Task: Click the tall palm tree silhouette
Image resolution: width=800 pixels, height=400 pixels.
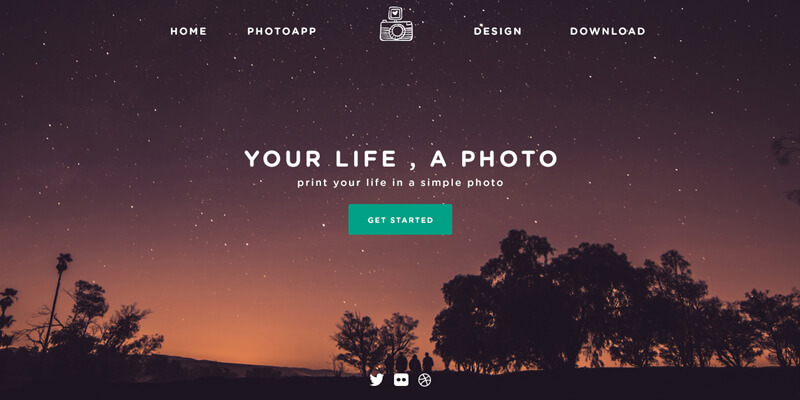Action: [56, 301]
